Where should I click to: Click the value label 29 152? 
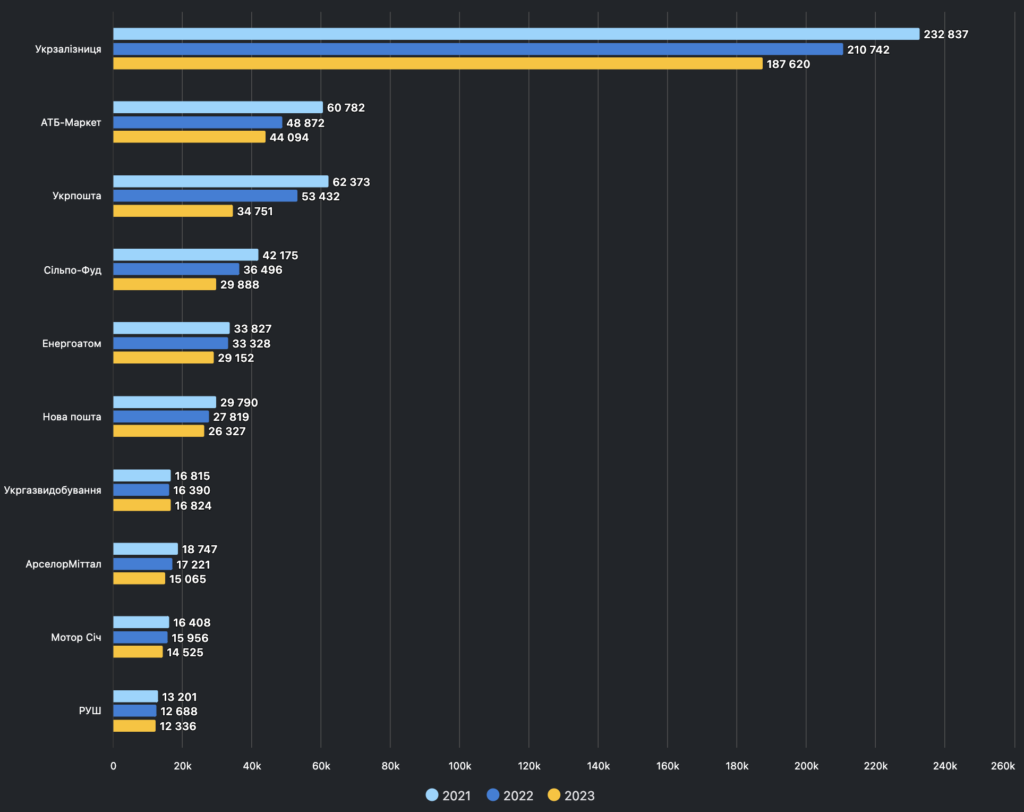pos(236,358)
